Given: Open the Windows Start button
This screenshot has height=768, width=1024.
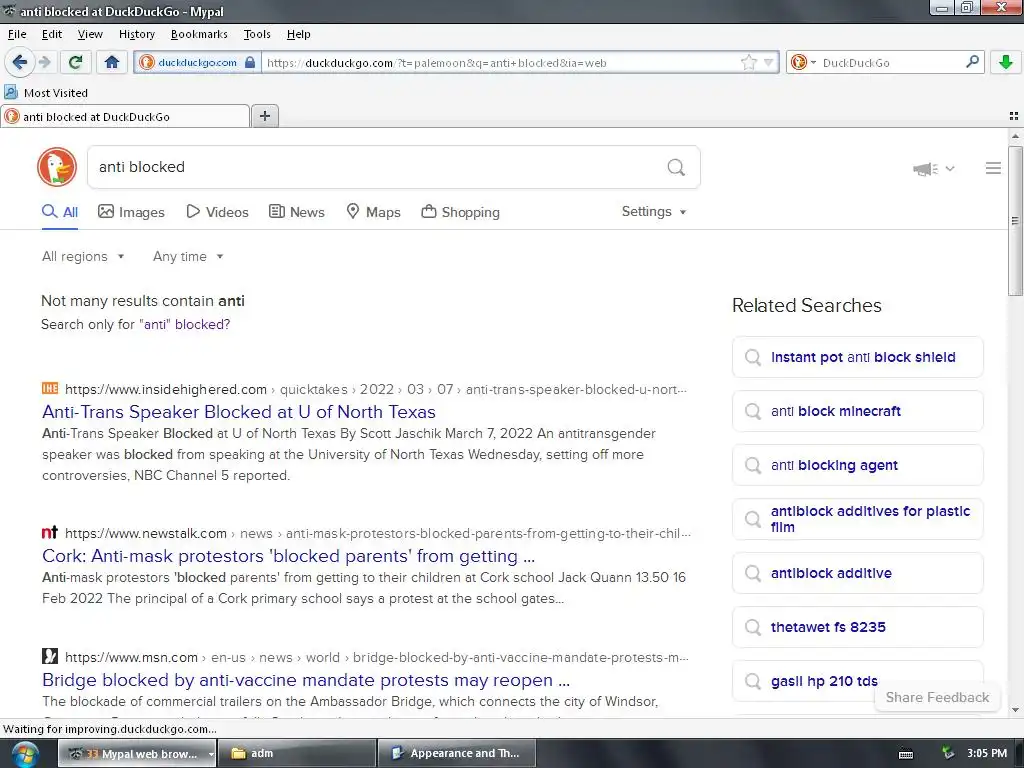Looking at the screenshot, I should point(25,754).
